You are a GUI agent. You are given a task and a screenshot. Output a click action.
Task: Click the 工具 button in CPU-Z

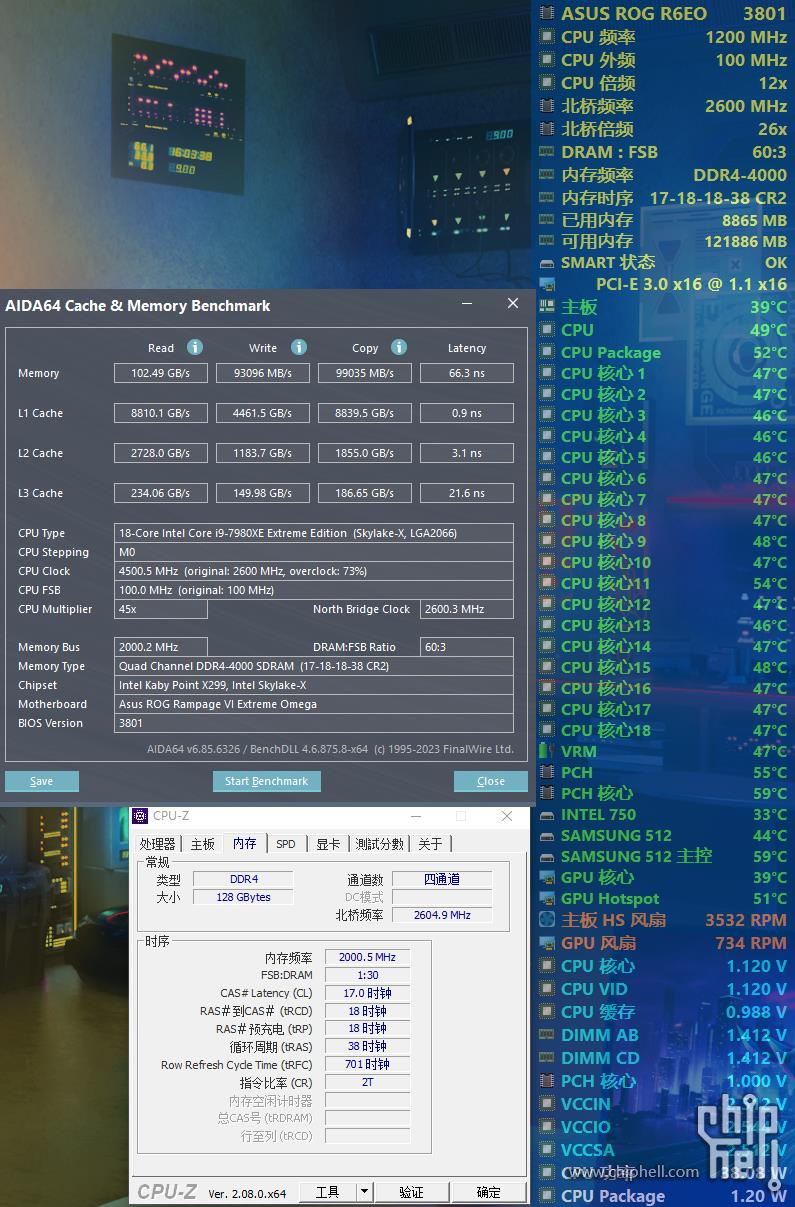328,1192
